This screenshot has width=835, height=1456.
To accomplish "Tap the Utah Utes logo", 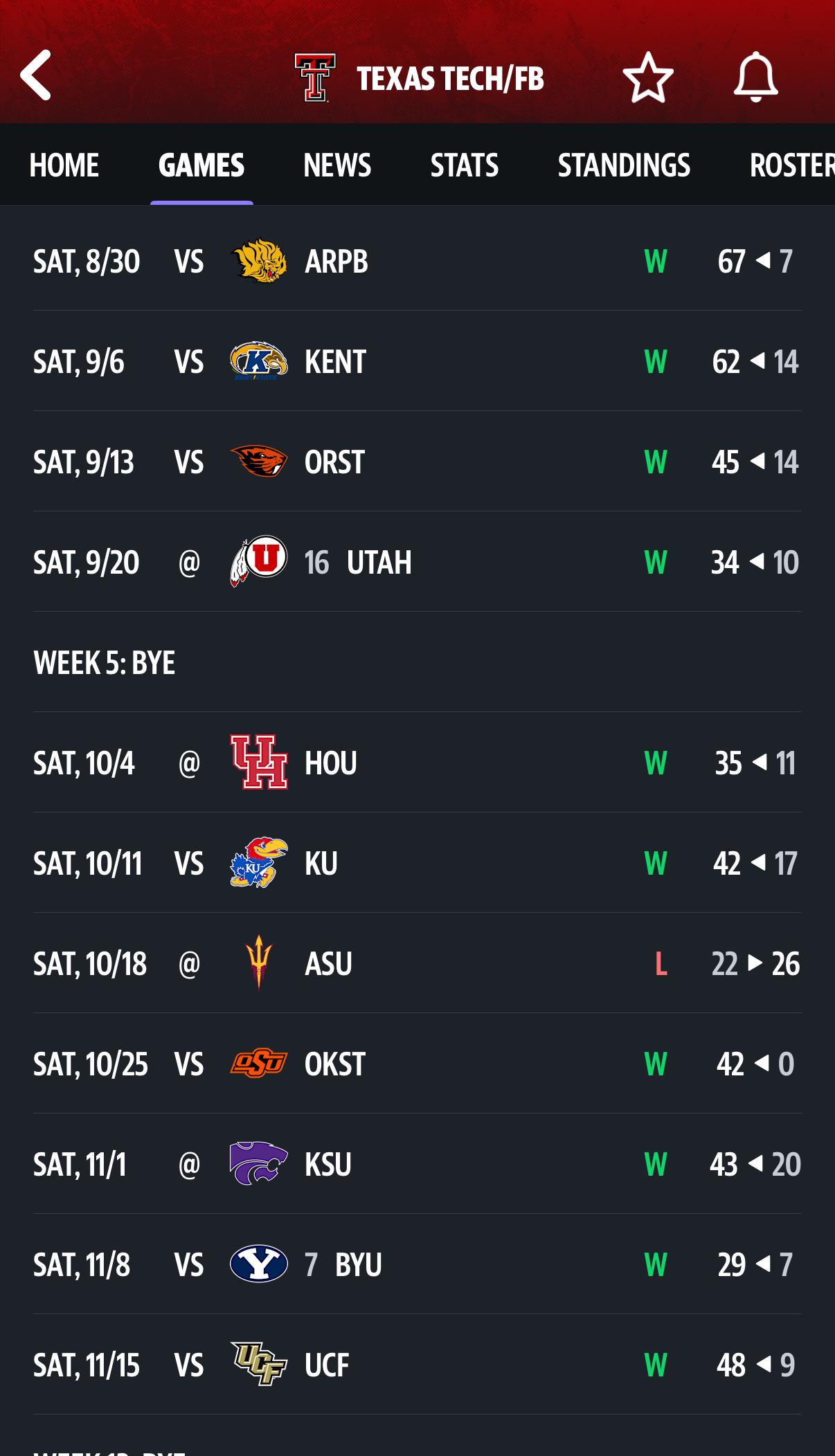I will [x=259, y=561].
